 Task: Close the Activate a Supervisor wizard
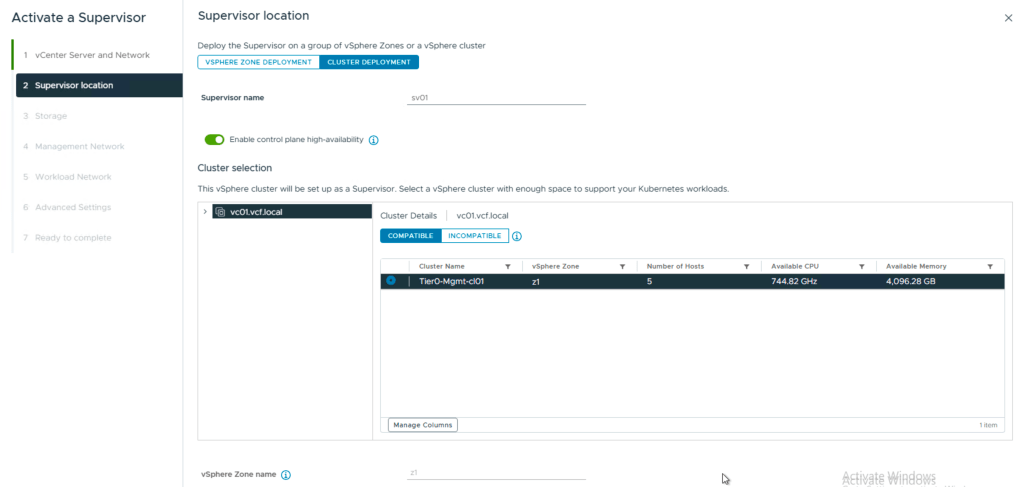pos(1008,18)
